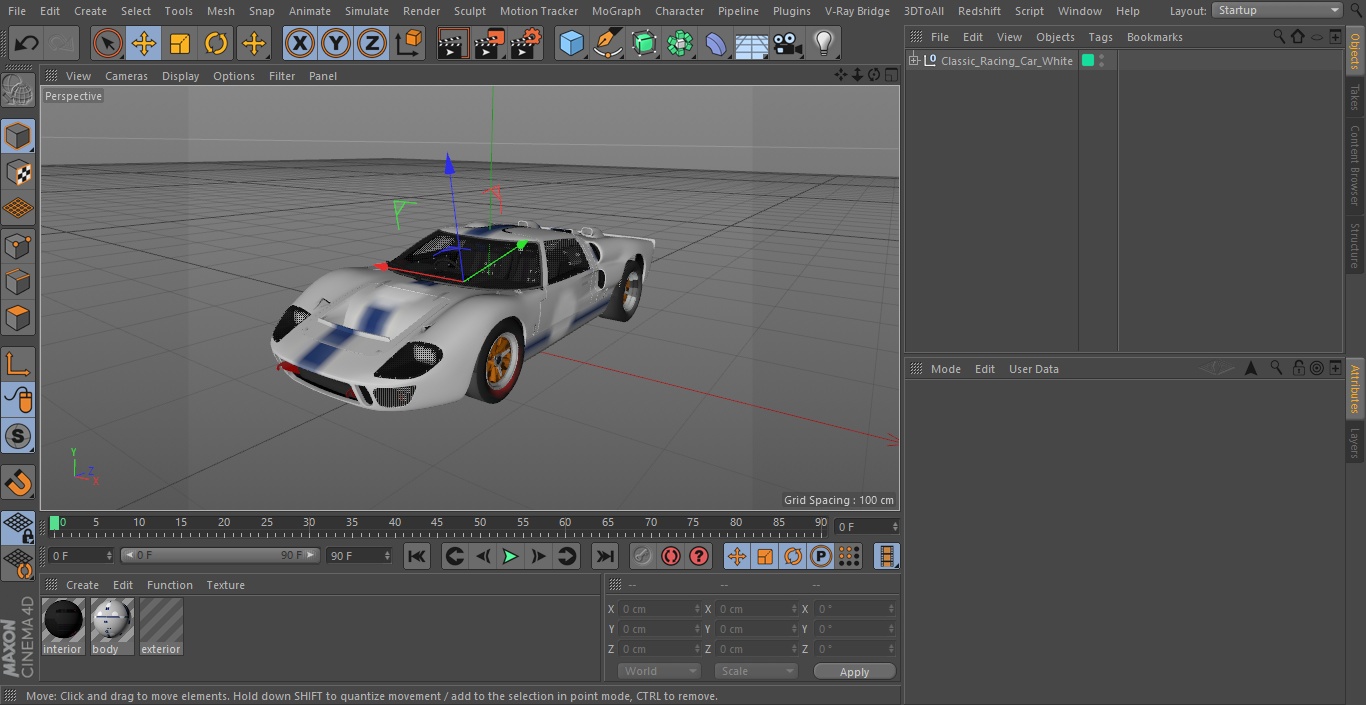
Task: Add a camera object
Action: pyautogui.click(x=788, y=43)
